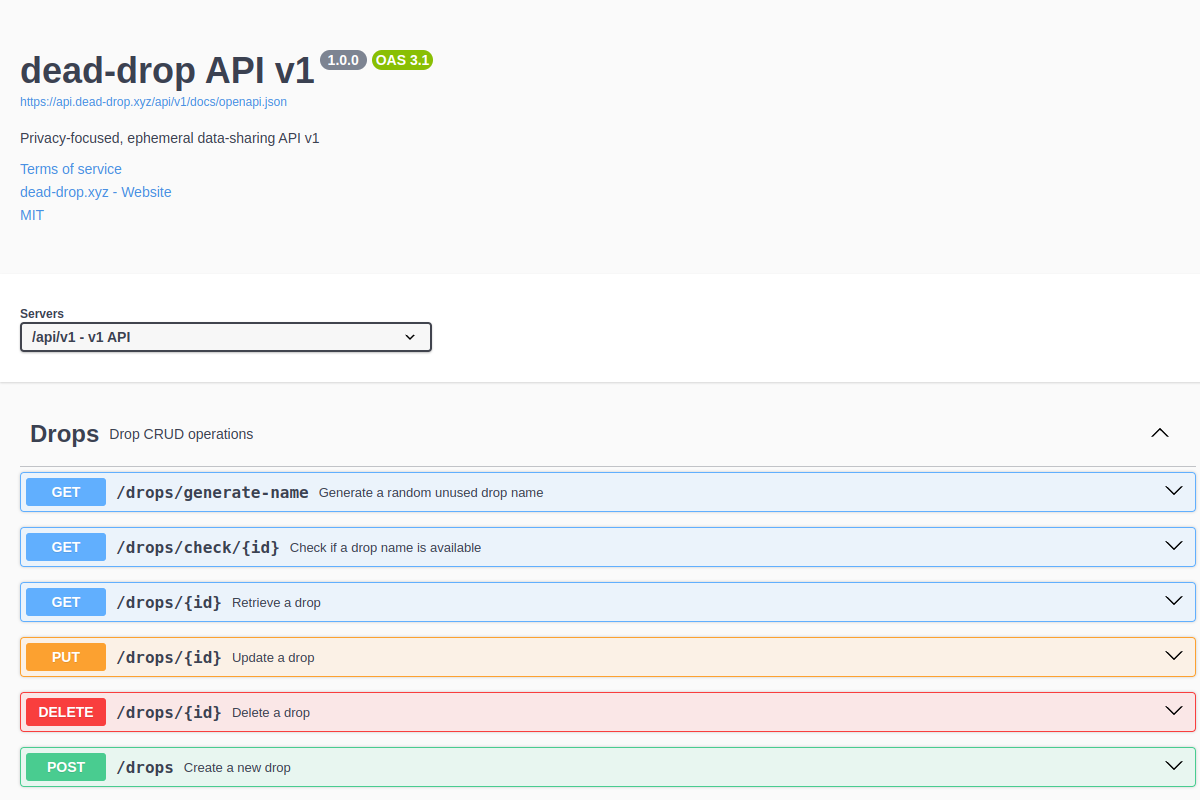1200x800 pixels.
Task: Click /drops/{id} path in the GET row
Action: coord(169,602)
